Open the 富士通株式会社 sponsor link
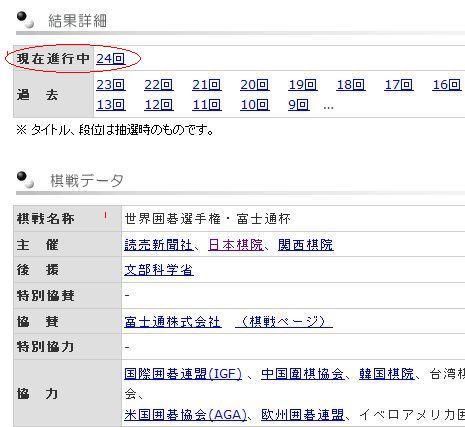This screenshot has width=465, height=427. [x=173, y=322]
